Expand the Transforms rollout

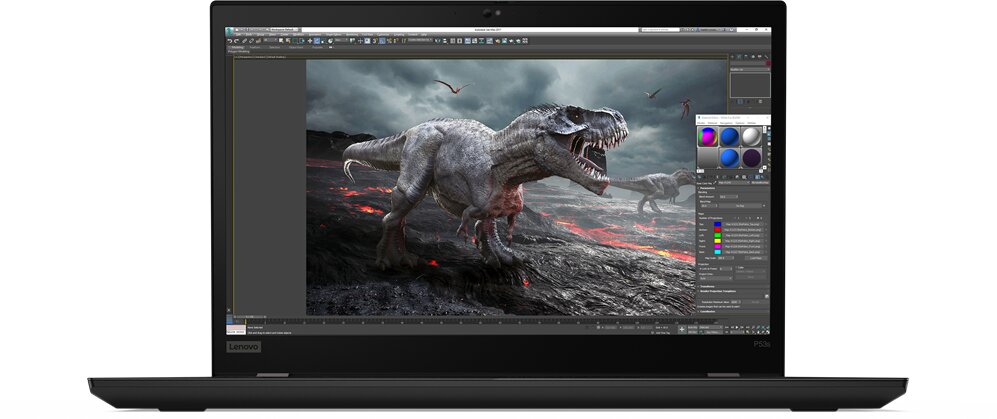[x=707, y=286]
